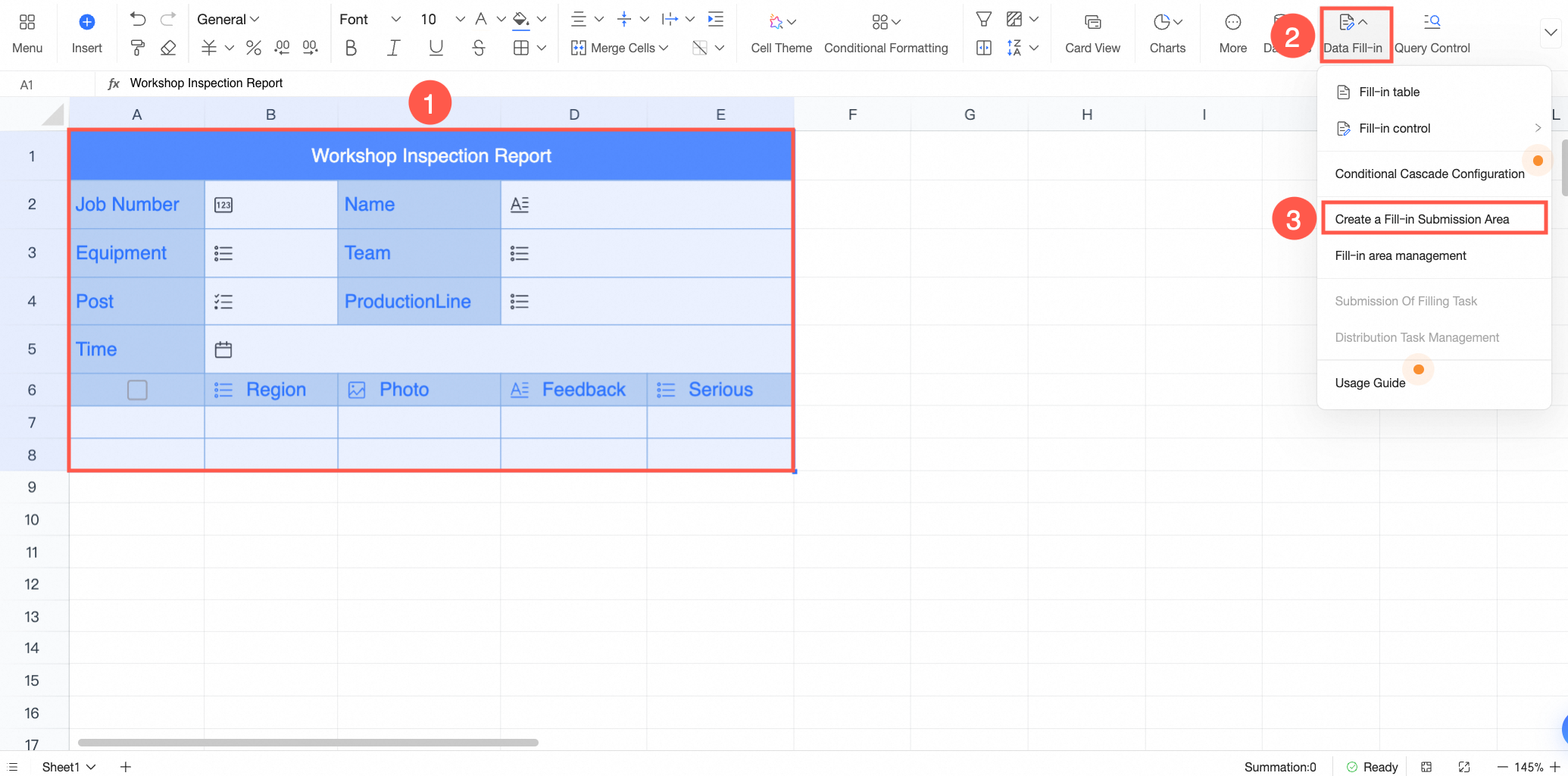Viewport: 1568px width, 776px height.
Task: Click the horizontal scrollbar
Action: pyautogui.click(x=308, y=743)
